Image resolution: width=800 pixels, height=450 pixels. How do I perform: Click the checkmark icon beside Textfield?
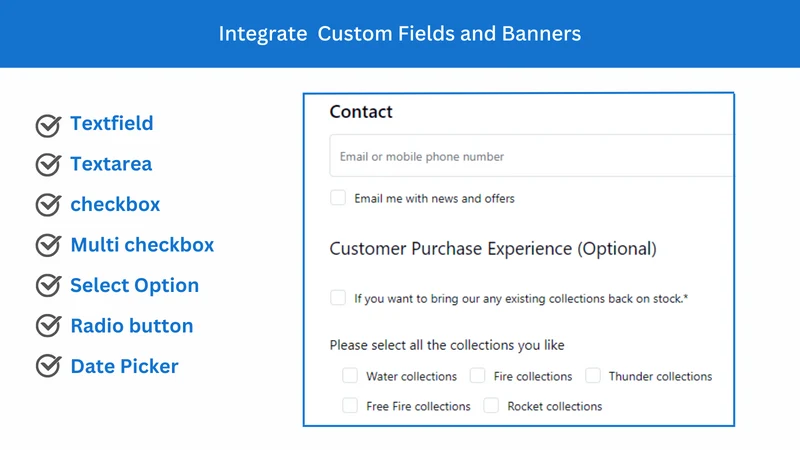48,126
